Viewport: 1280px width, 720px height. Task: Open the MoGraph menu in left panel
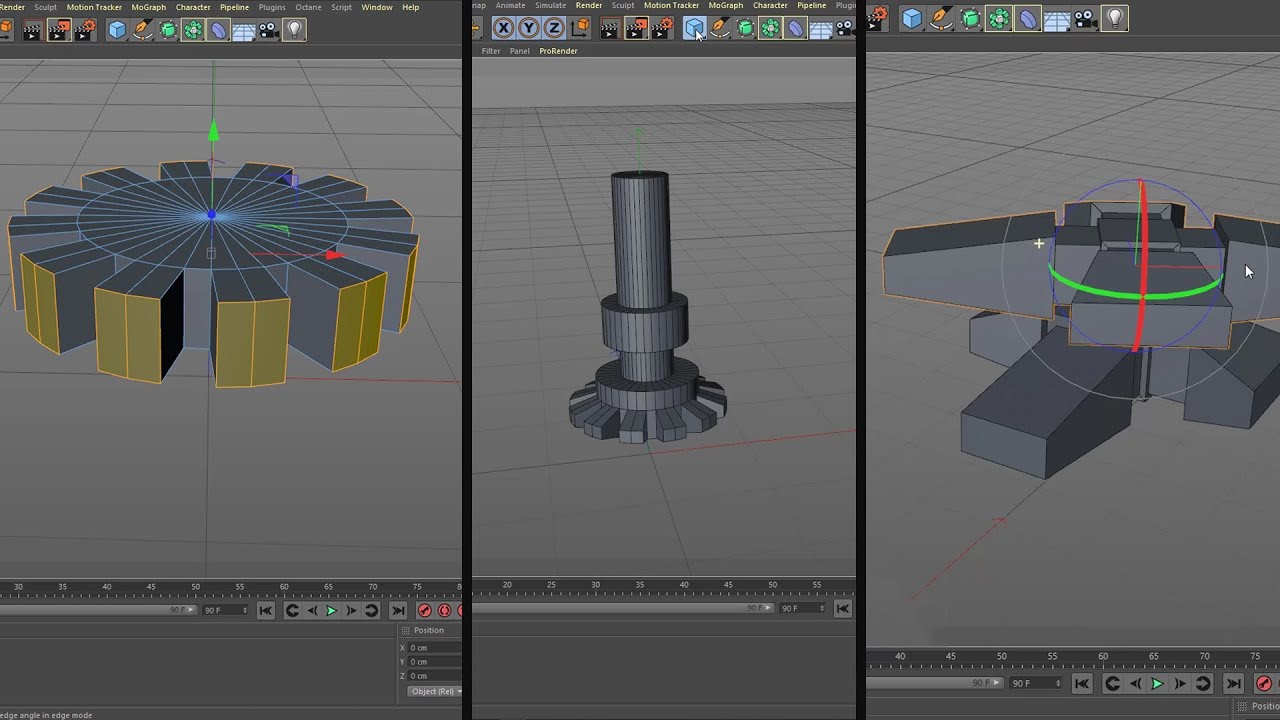coord(149,7)
